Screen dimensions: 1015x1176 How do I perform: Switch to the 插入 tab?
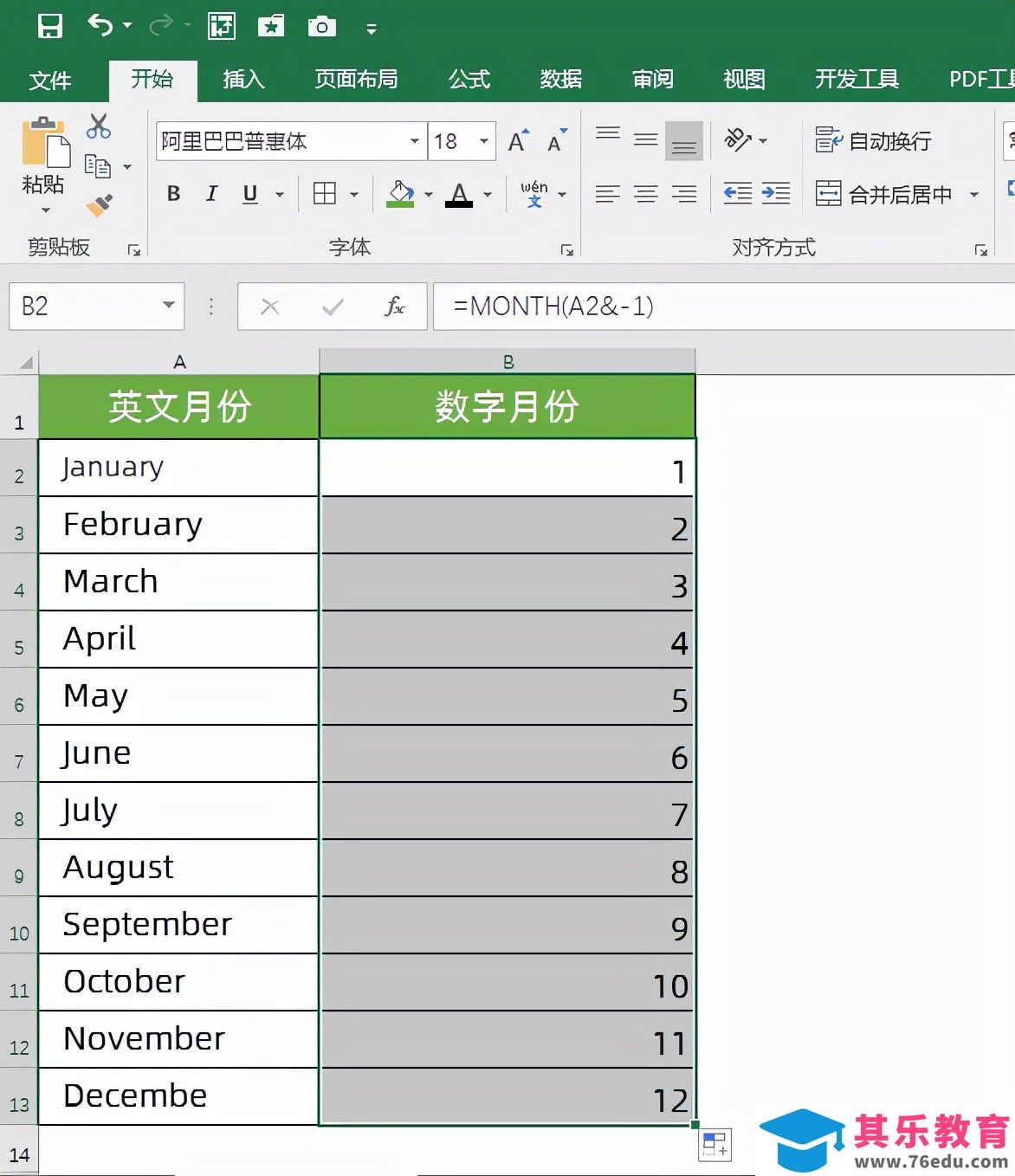(243, 80)
